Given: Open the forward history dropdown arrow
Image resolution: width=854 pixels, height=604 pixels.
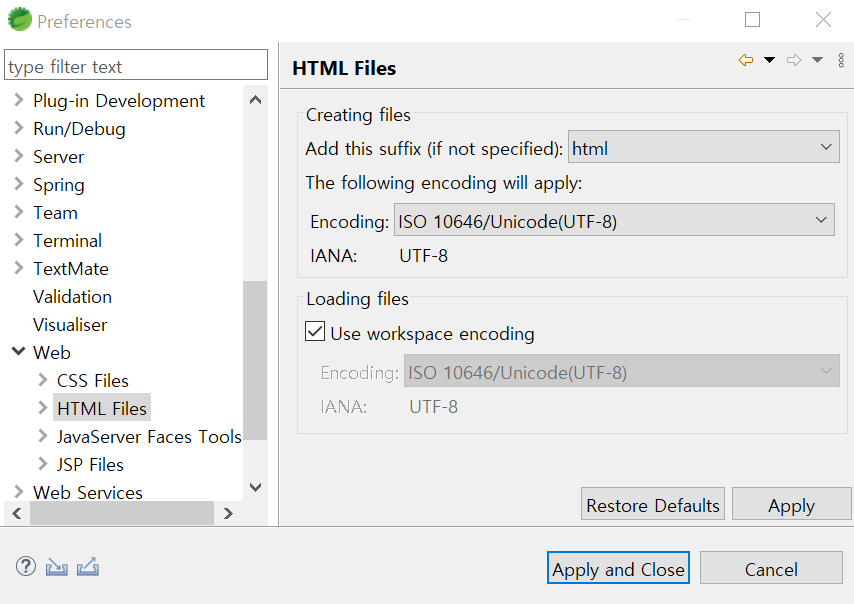Looking at the screenshot, I should pyautogui.click(x=817, y=60).
